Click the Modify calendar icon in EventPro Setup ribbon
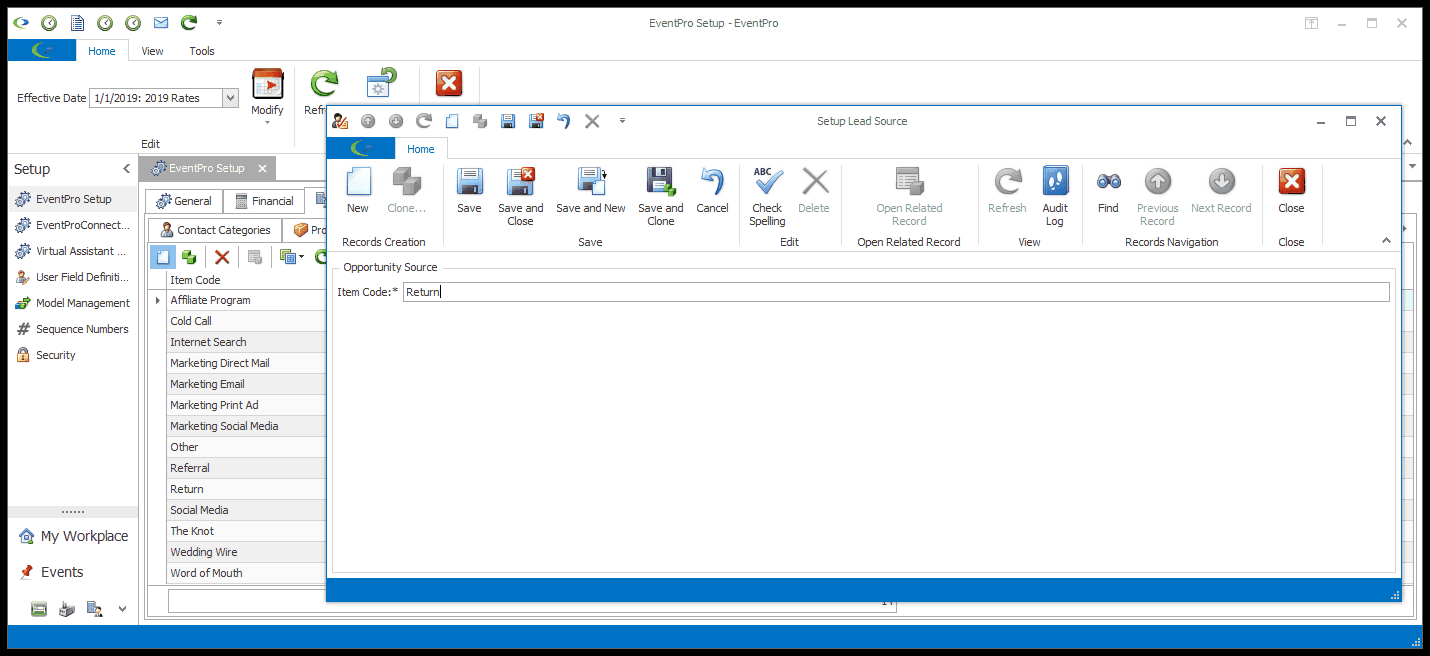 [267, 84]
